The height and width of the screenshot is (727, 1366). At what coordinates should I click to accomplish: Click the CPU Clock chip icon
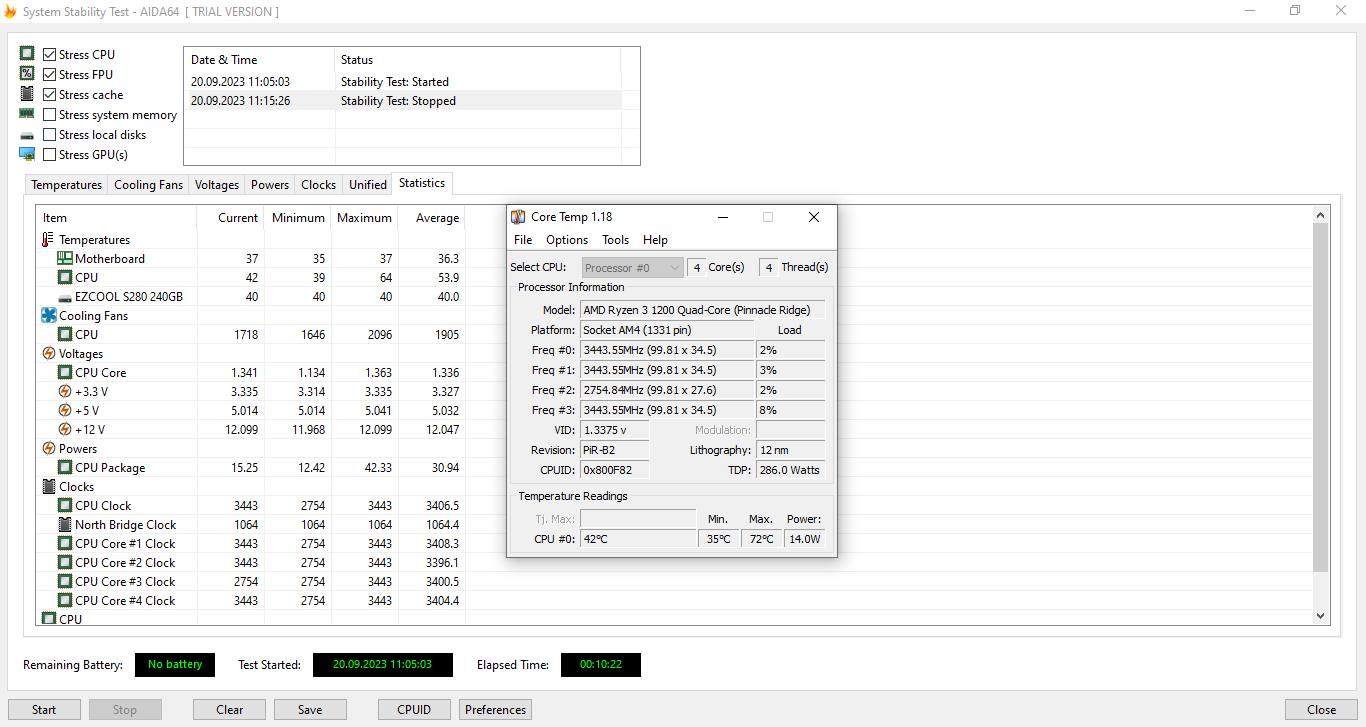click(65, 505)
